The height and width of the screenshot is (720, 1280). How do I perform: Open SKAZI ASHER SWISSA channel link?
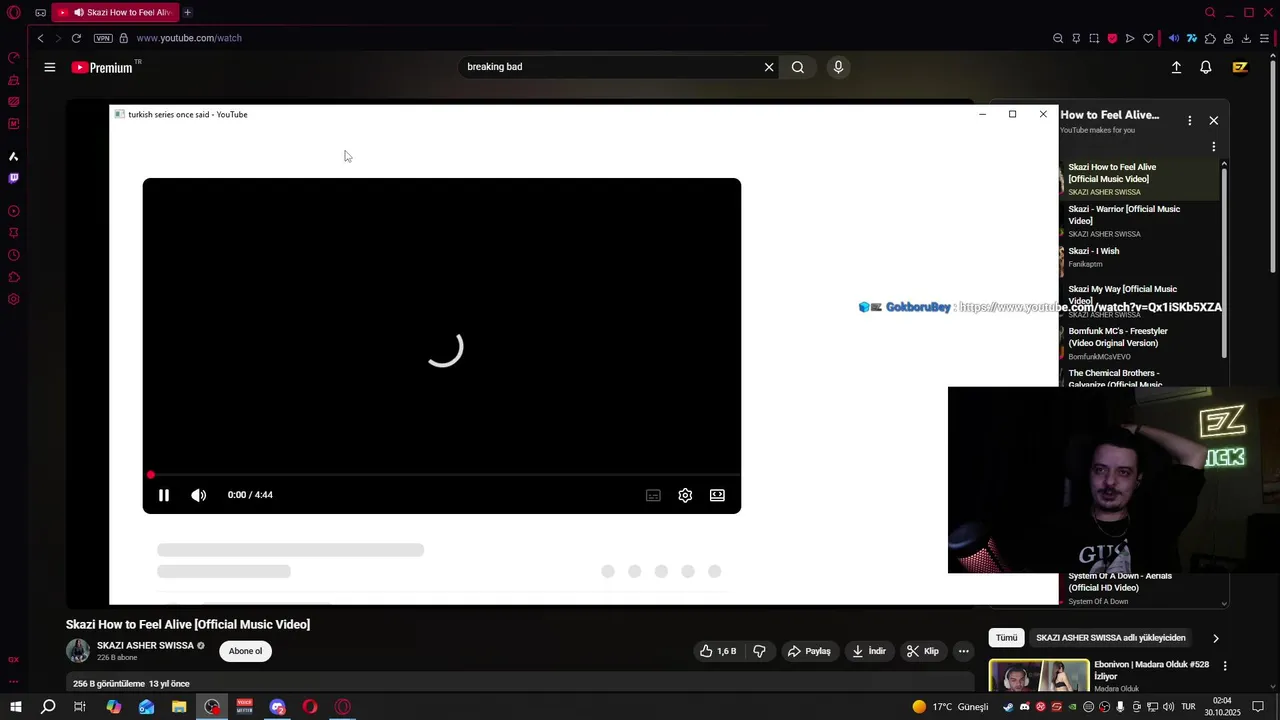(145, 646)
